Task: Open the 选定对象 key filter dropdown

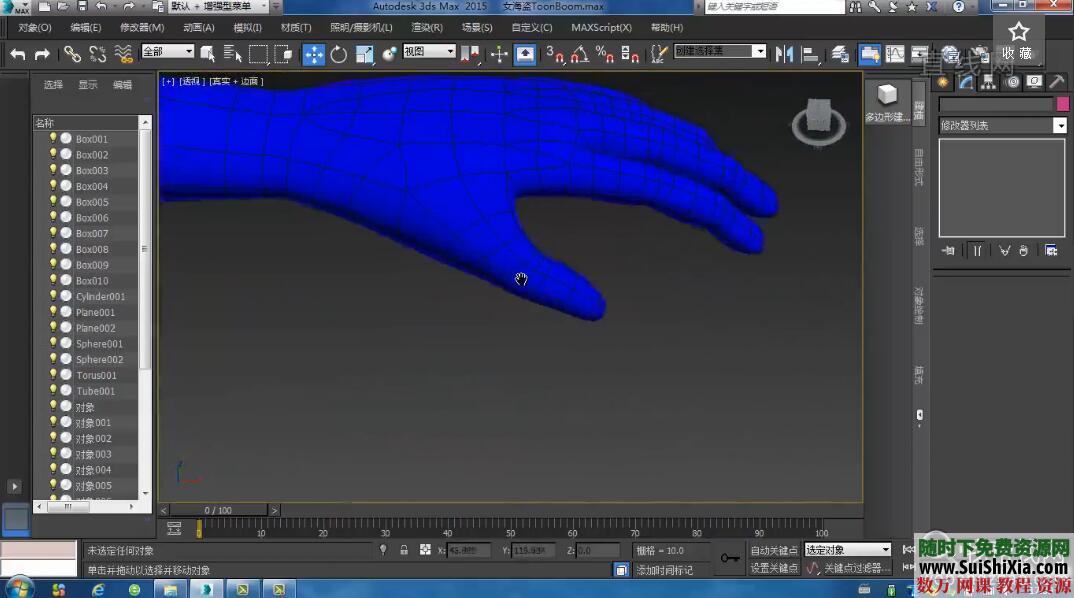Action: coord(848,550)
